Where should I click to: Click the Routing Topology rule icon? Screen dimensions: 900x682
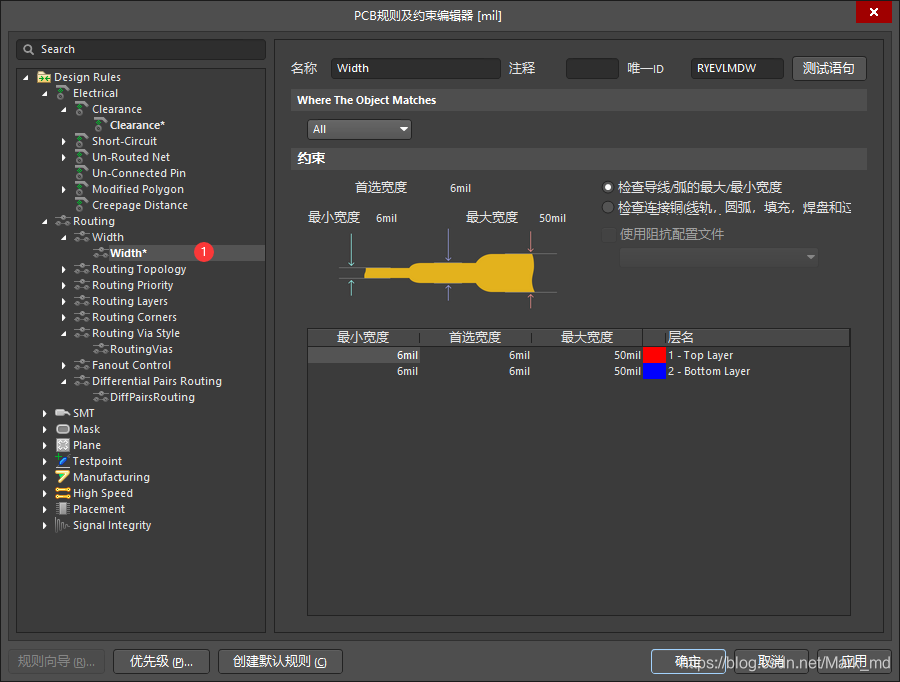coord(81,269)
